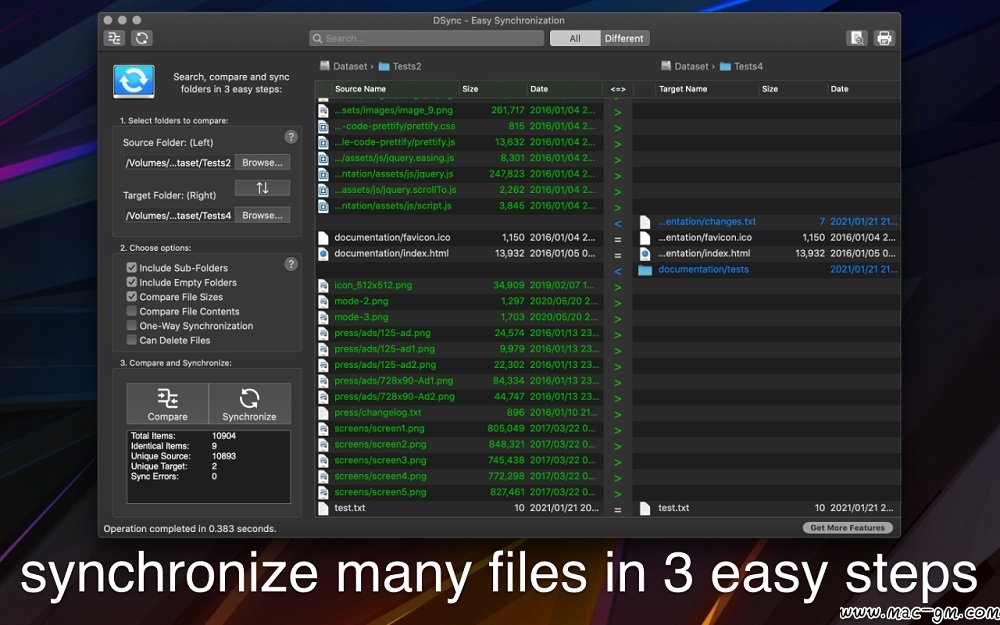Click the <=> direction column header
Viewport: 1000px width, 625px height.
coord(617,89)
